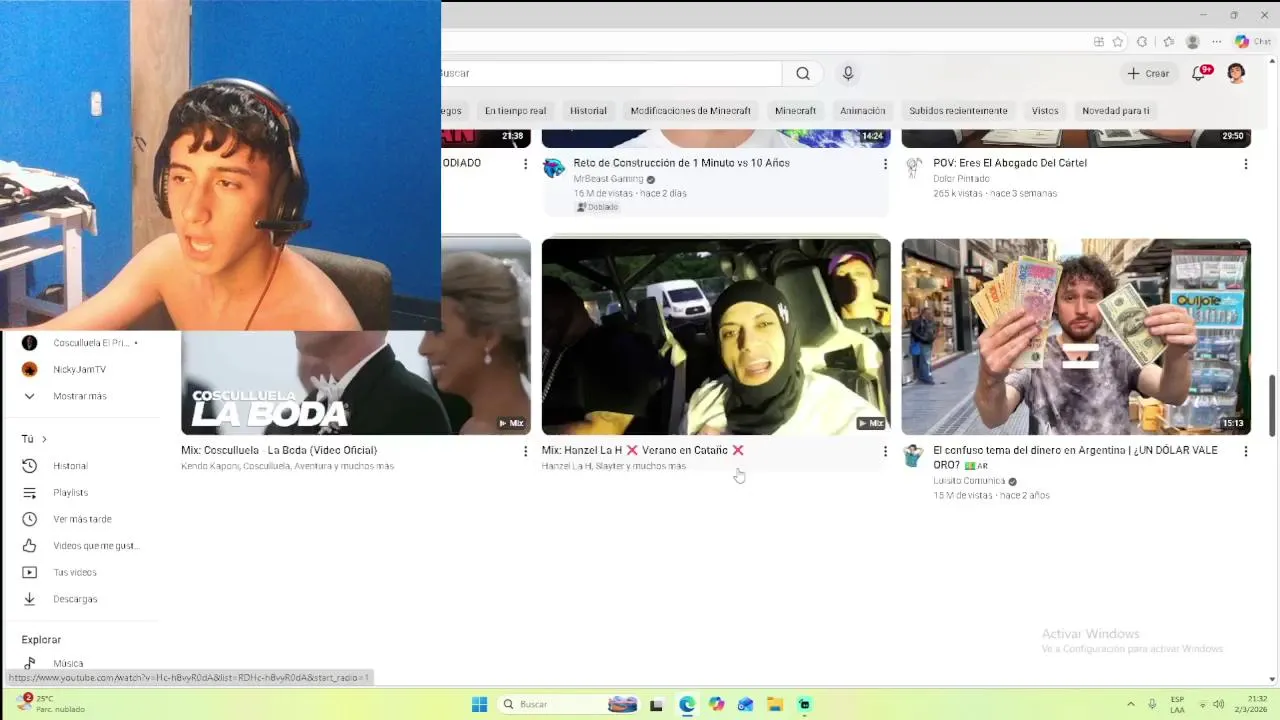Start voice search with the microphone icon
Viewport: 1280px width, 720px height.
848,73
